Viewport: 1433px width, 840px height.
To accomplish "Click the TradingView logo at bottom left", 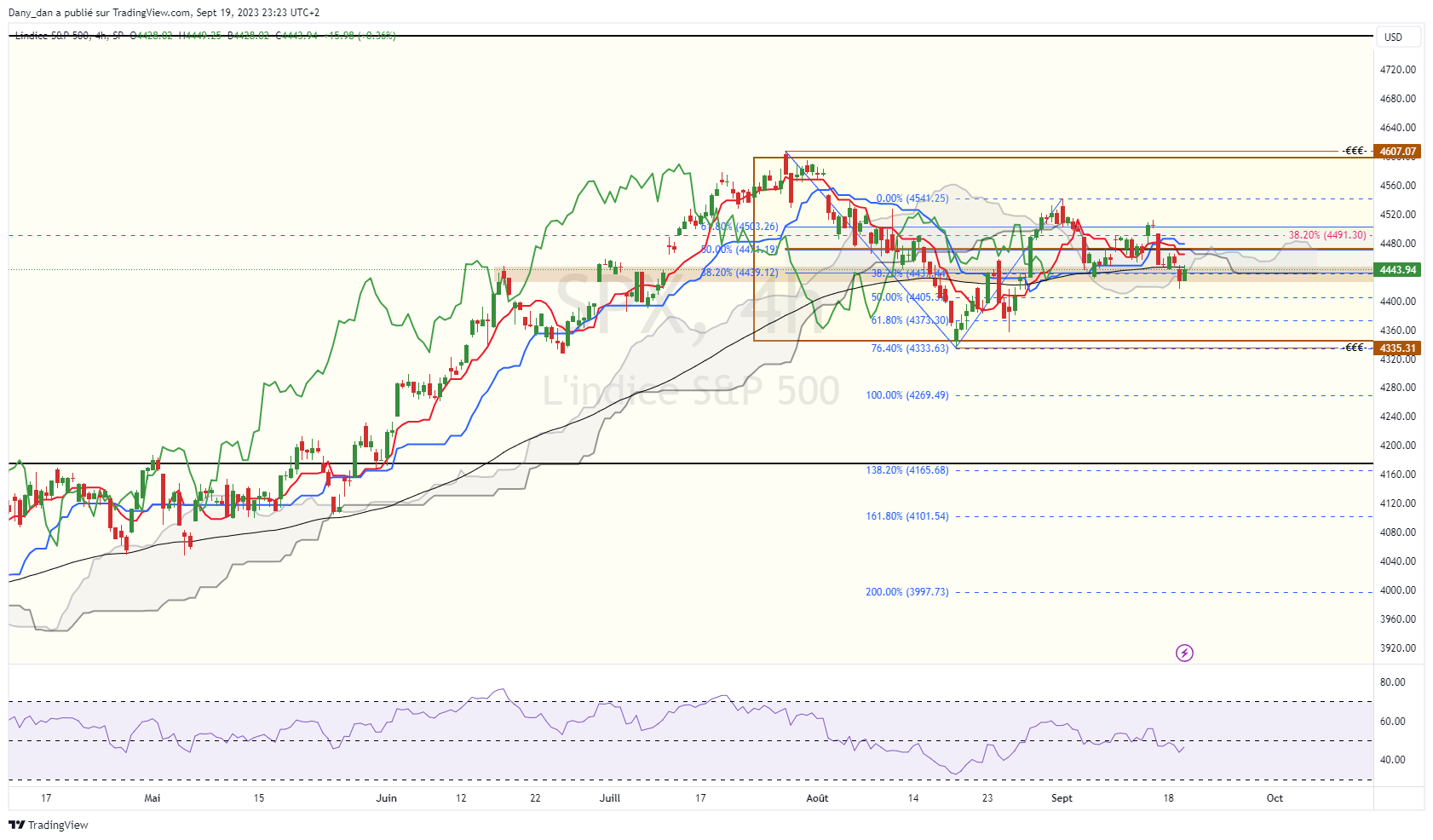I will (x=49, y=825).
